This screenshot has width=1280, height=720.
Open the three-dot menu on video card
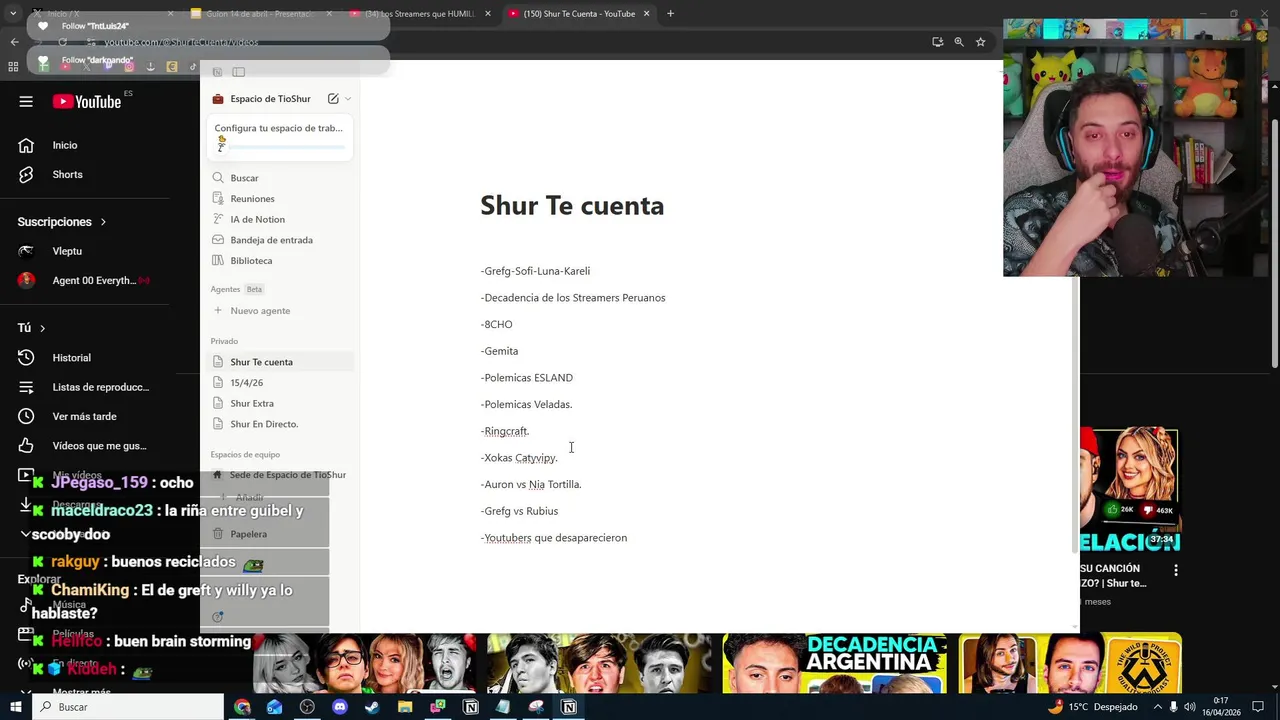point(1176,570)
